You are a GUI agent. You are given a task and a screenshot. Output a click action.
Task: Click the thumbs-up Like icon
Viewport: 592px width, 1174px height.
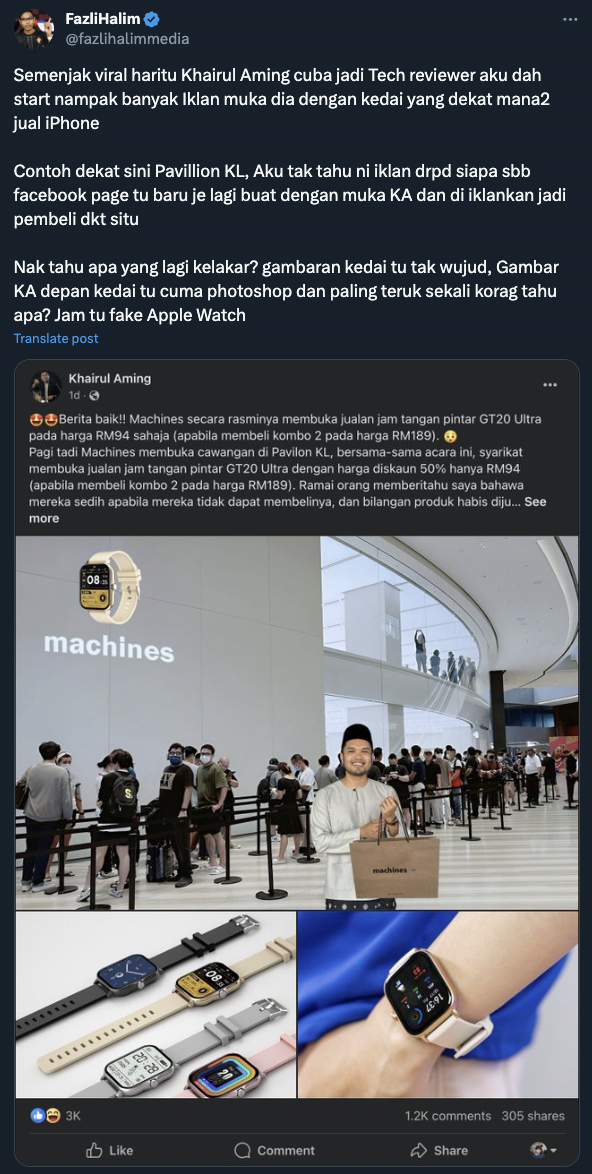[94, 1150]
